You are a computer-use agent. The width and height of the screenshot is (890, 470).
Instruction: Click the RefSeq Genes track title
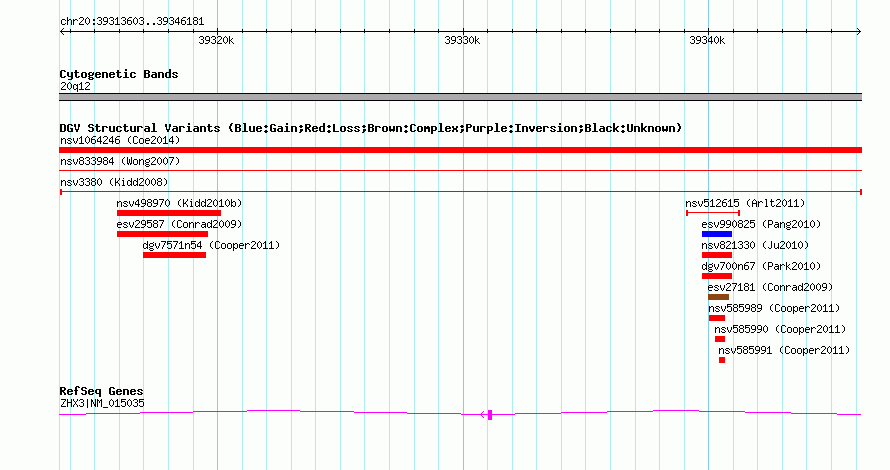point(101,391)
